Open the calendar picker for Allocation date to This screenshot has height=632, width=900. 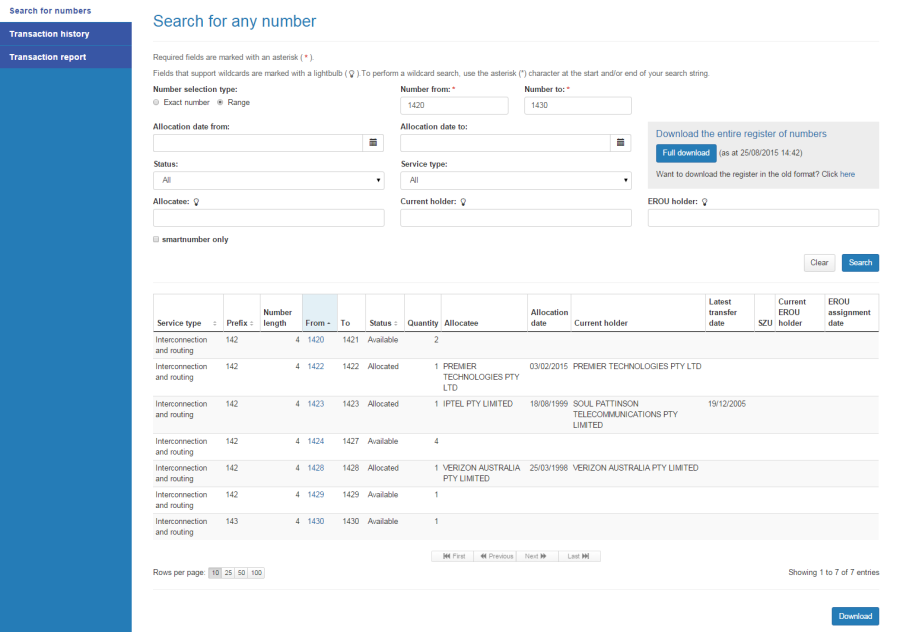click(620, 142)
